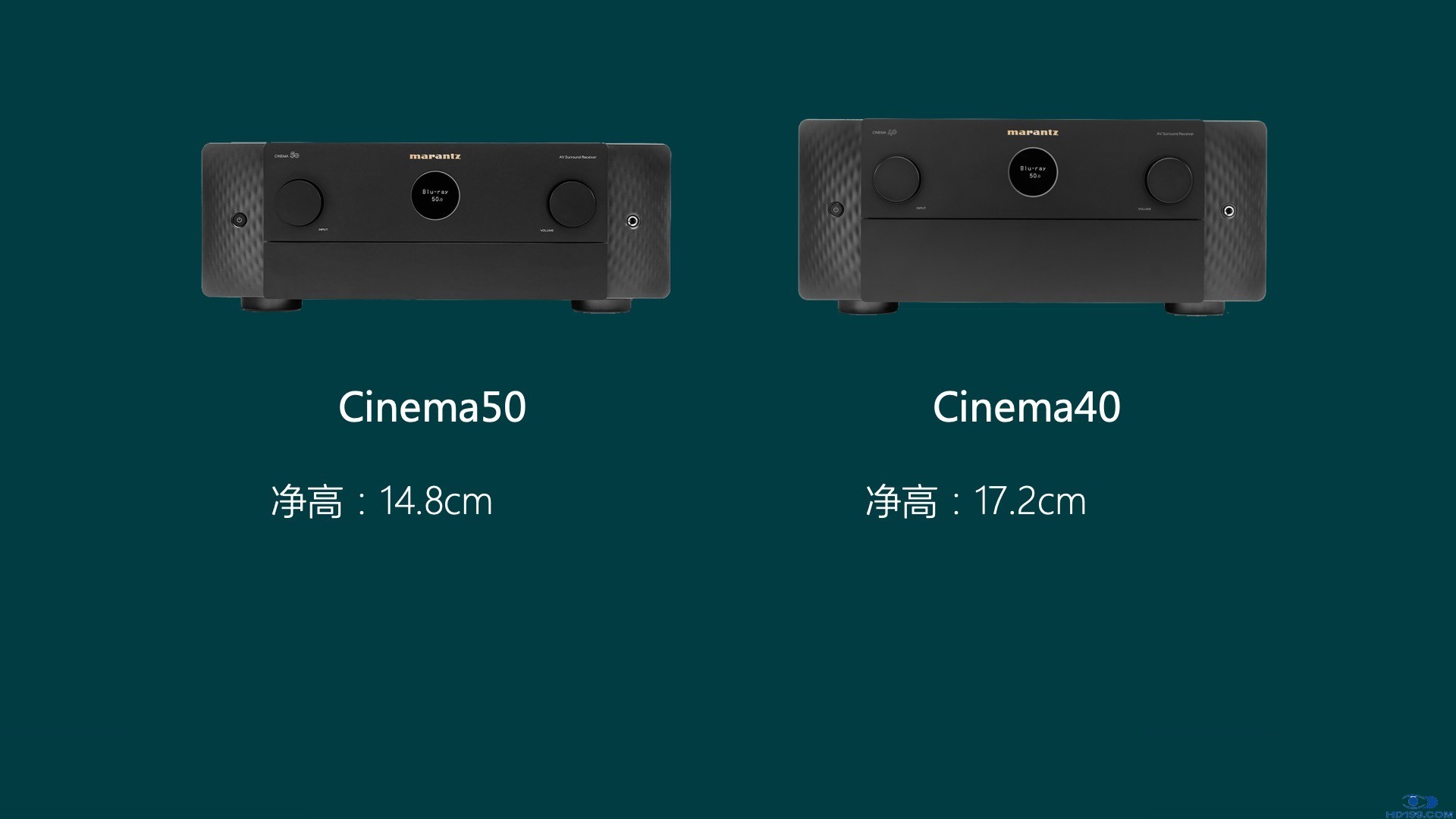1456x819 pixels.
Task: Click the Cinema50 round Blu-ray display
Action: (435, 196)
